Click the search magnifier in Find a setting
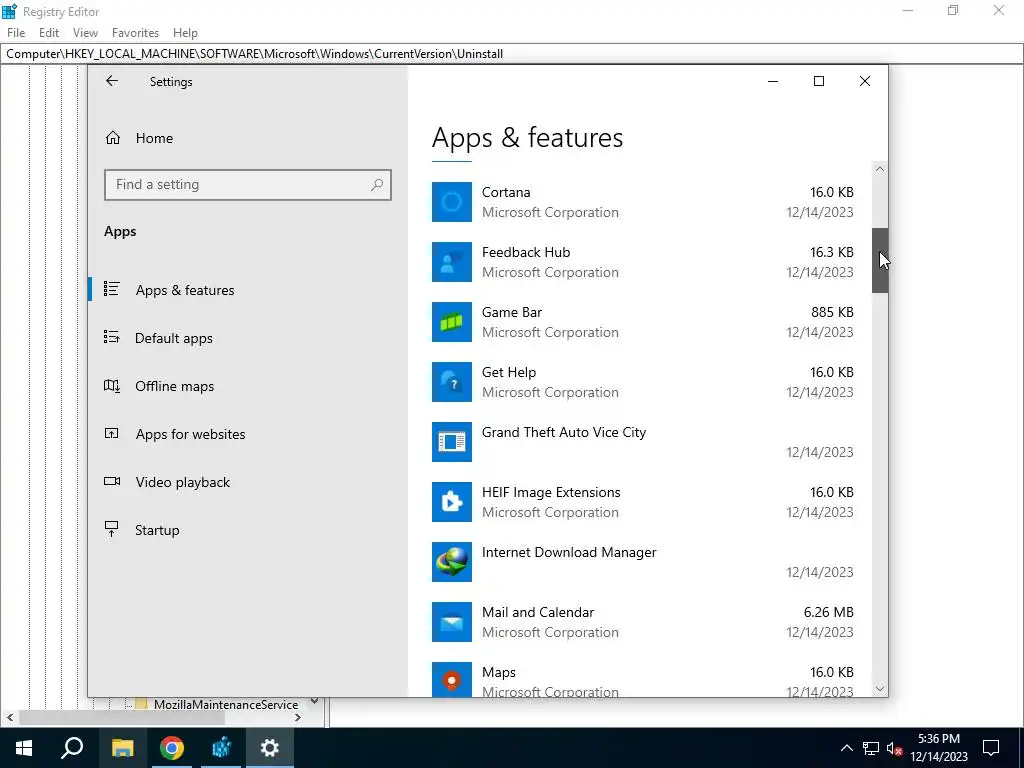1024x768 pixels. click(377, 185)
